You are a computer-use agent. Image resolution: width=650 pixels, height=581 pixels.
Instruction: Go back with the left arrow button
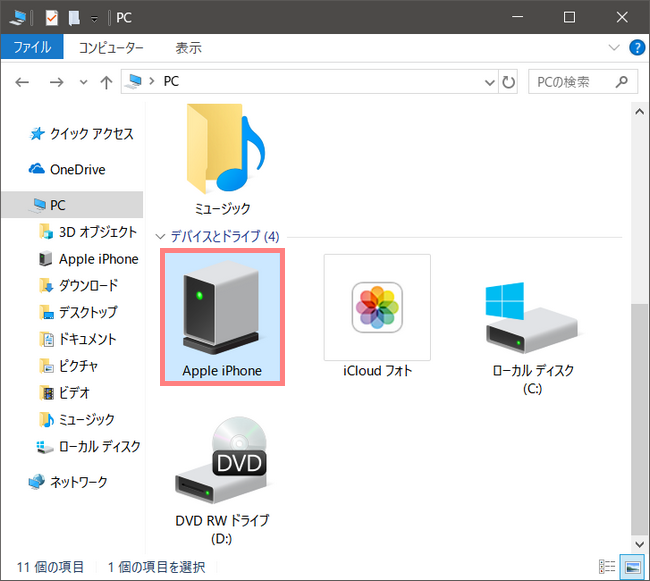22,82
